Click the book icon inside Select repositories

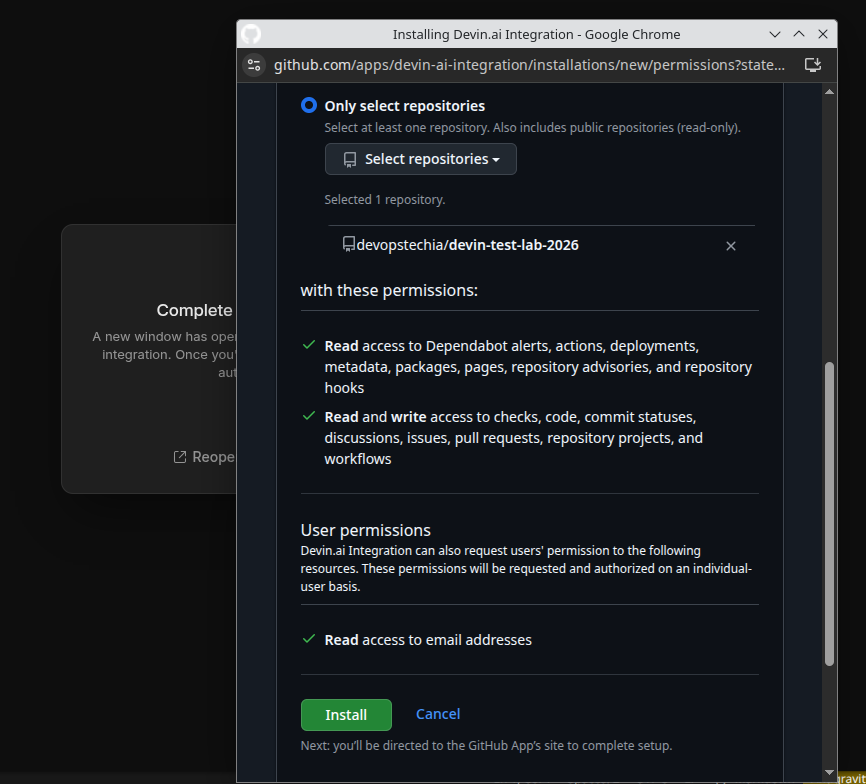[350, 160]
